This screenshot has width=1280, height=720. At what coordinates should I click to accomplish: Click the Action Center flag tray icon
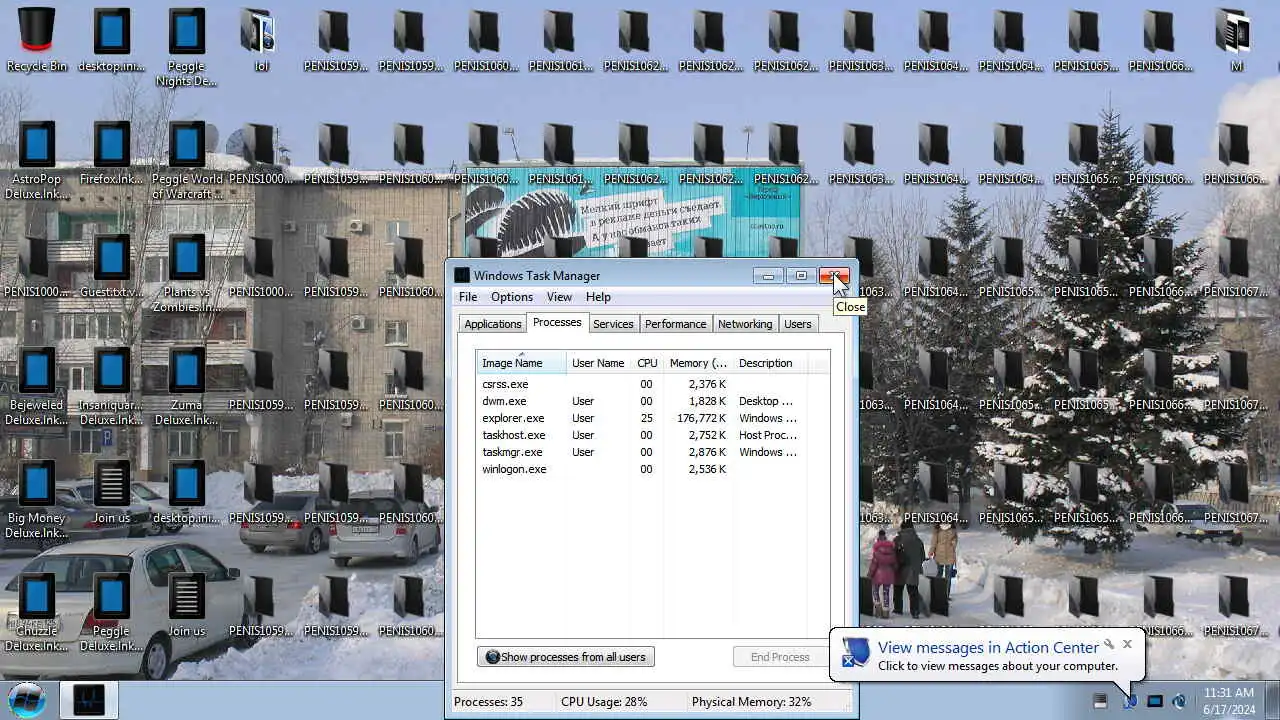coord(1129,701)
